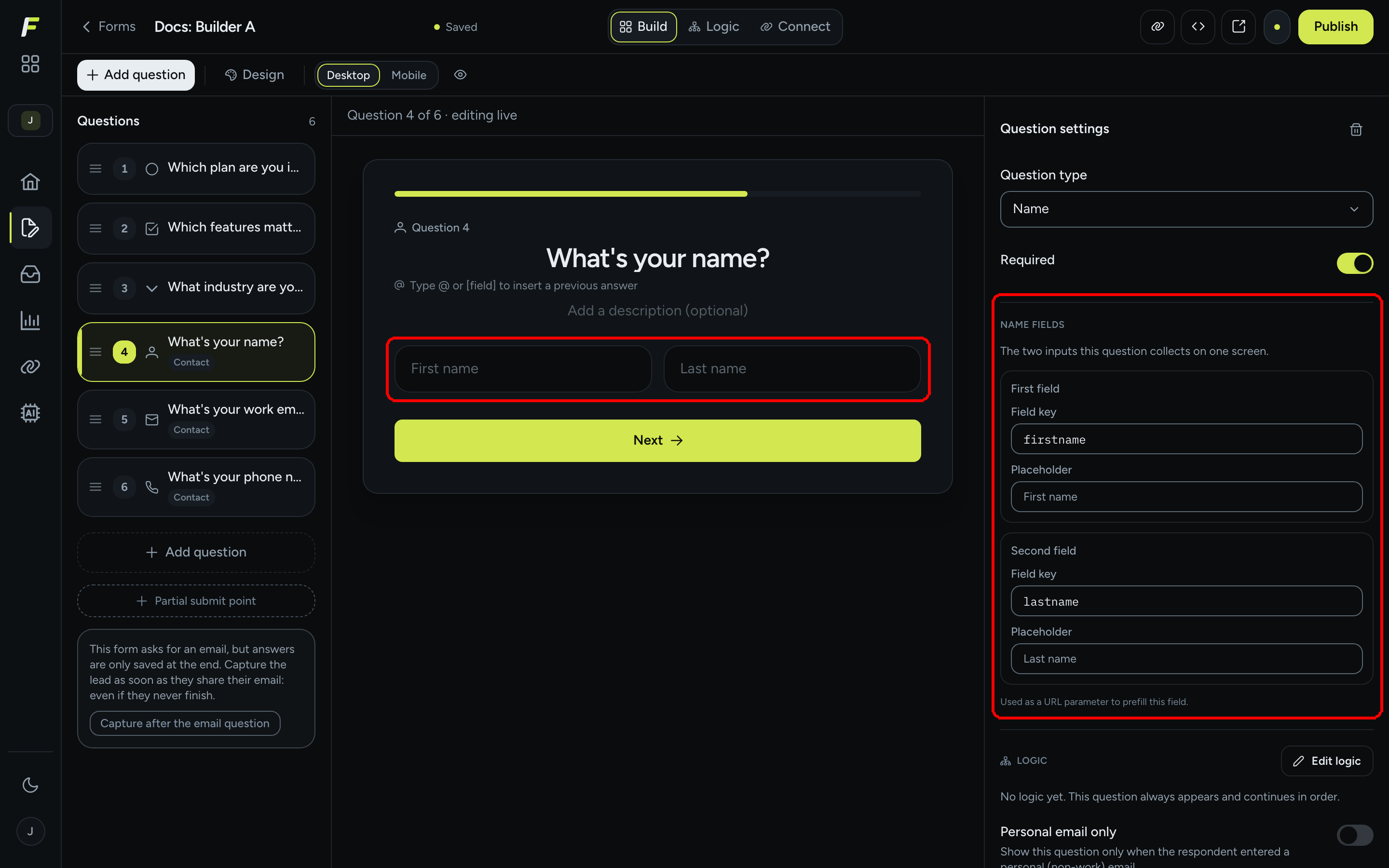Screen dimensions: 1389x868
Task: Open form in new tab icon
Action: tap(1239, 27)
